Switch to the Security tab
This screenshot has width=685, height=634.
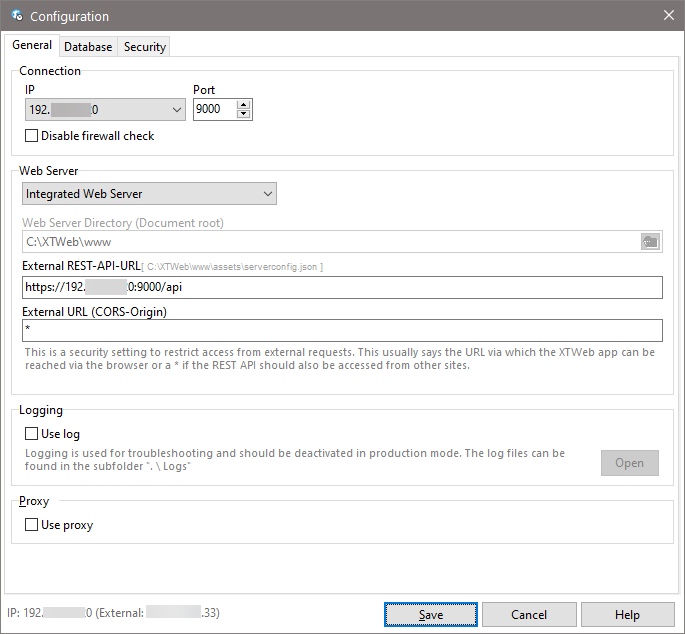point(145,47)
